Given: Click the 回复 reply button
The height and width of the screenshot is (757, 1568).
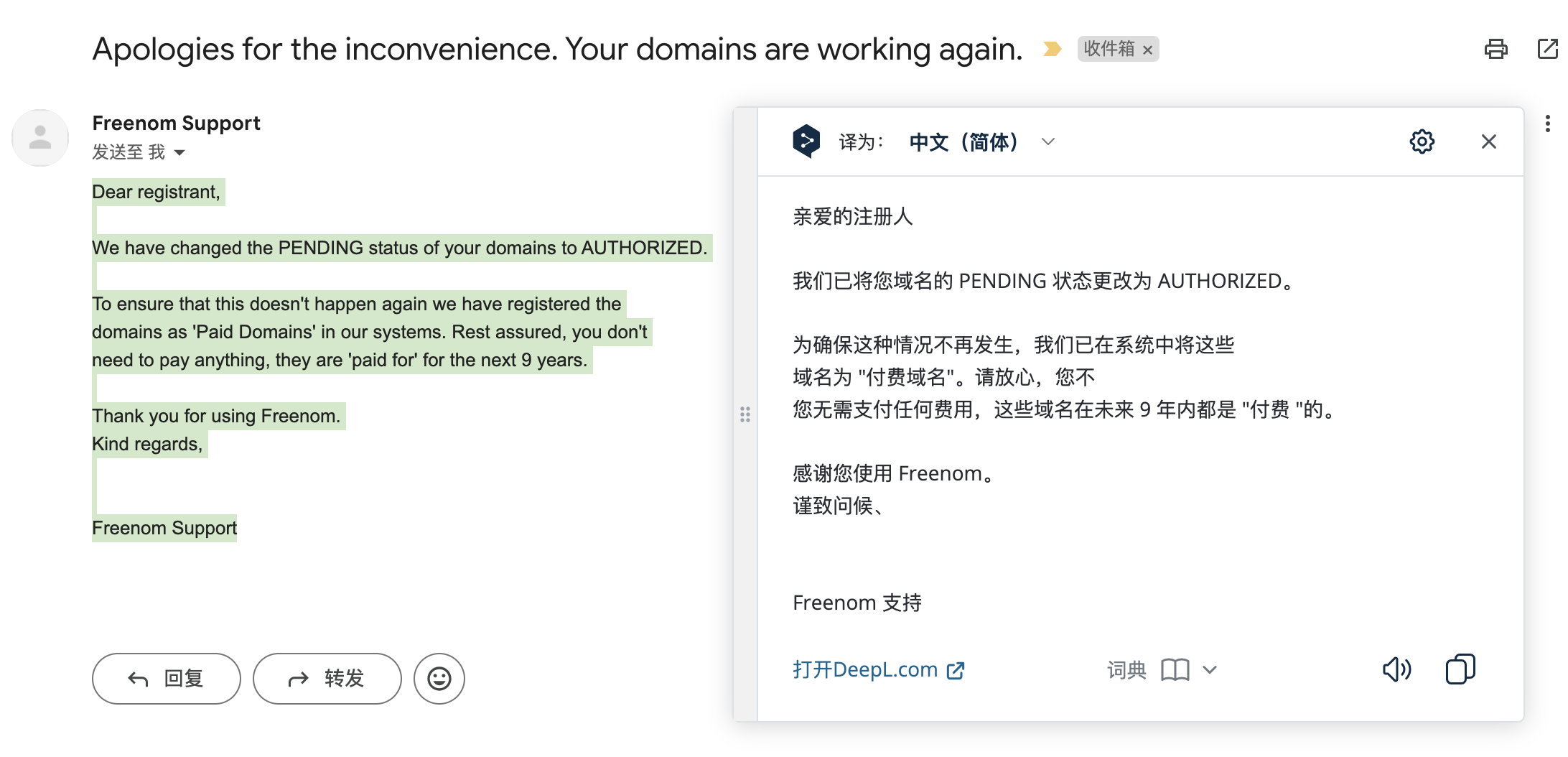Looking at the screenshot, I should point(167,678).
